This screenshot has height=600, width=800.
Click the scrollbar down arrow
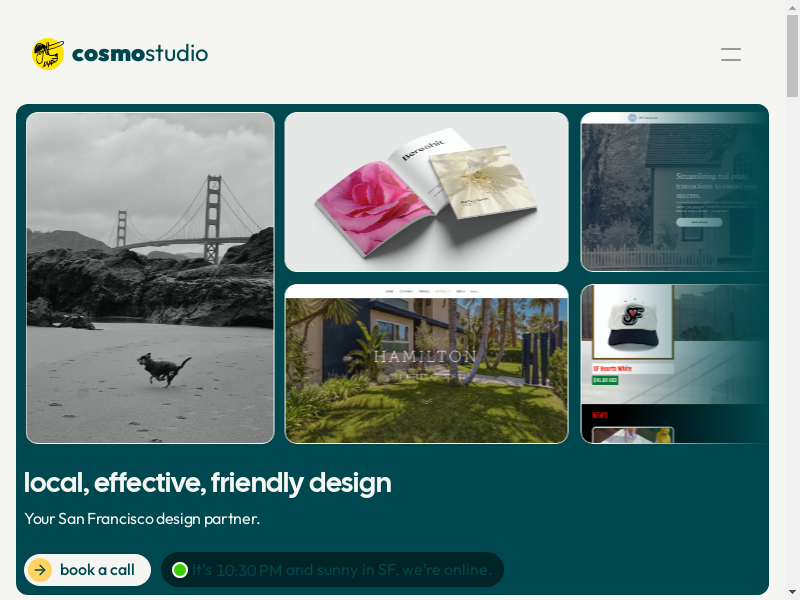[792, 593]
